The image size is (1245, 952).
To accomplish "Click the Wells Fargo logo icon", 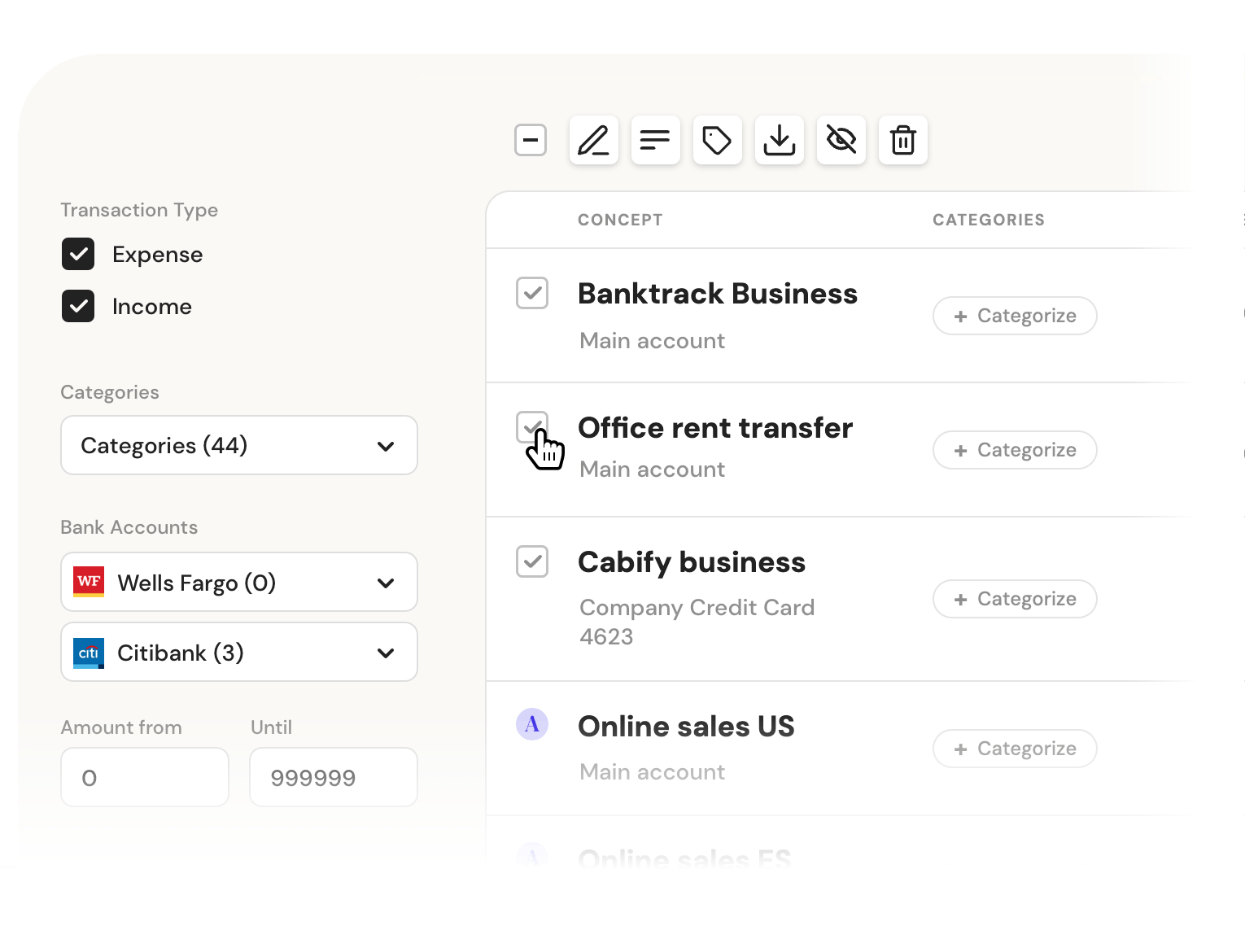I will coord(89,582).
